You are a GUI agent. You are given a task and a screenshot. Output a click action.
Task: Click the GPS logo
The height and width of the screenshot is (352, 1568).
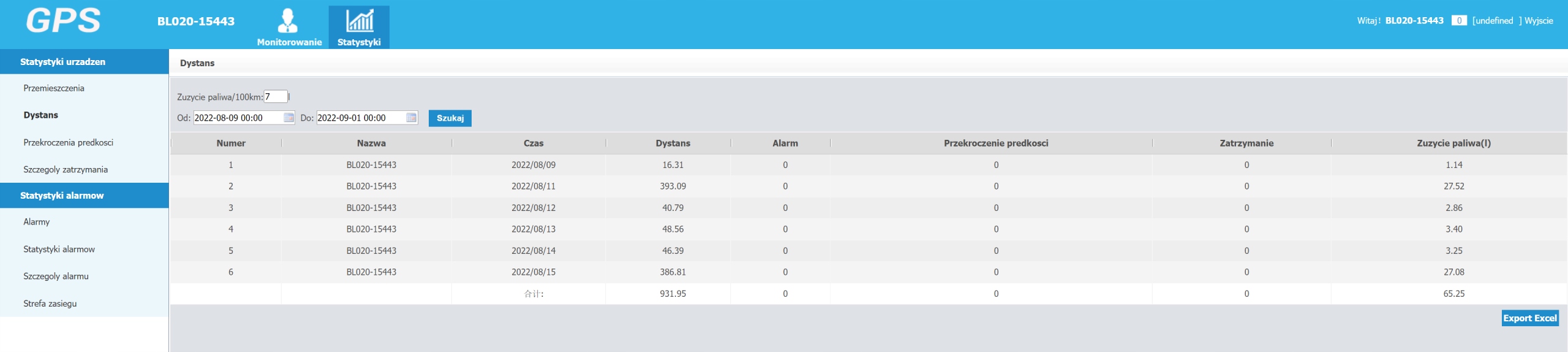pos(63,21)
